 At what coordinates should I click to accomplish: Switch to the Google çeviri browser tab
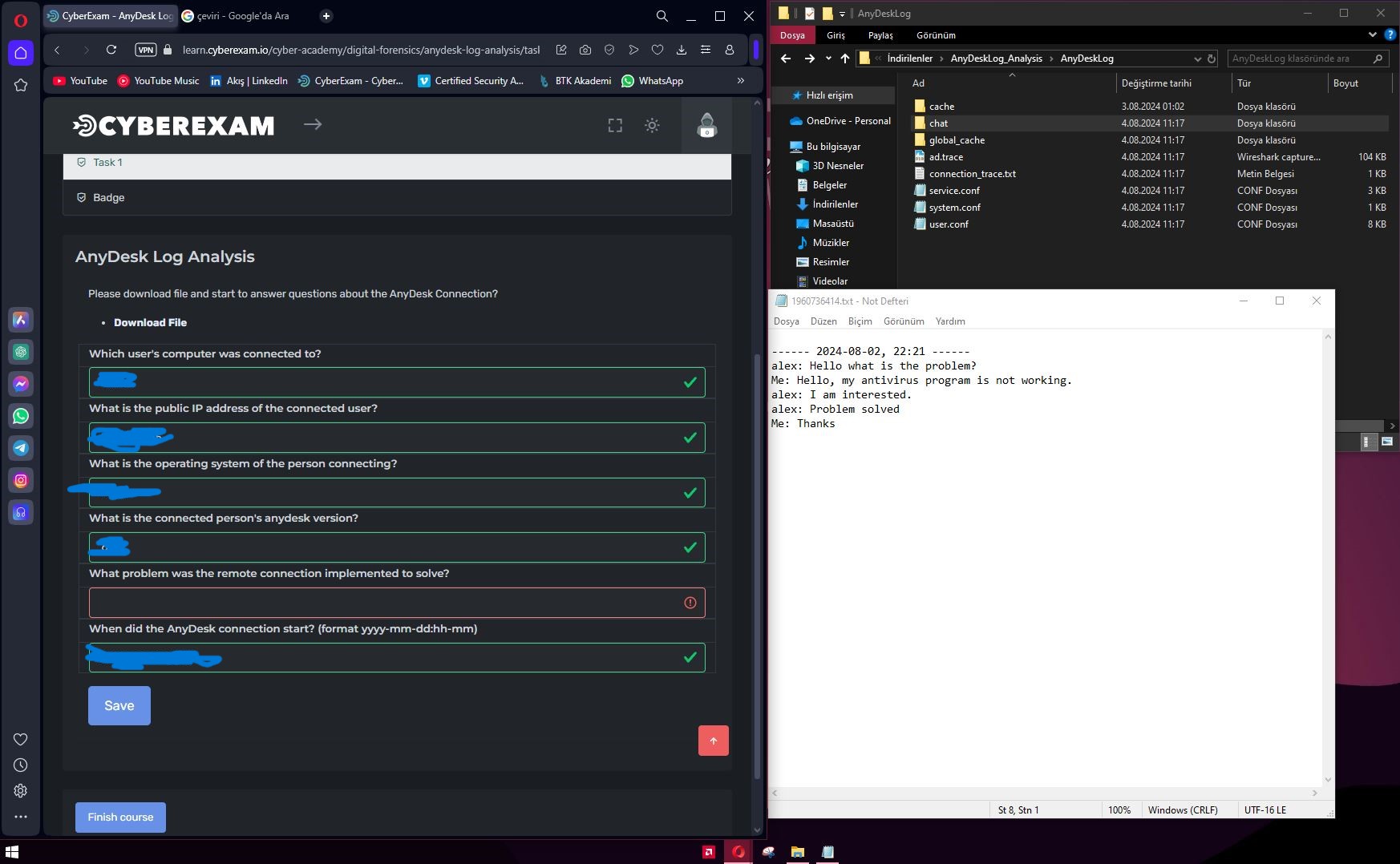(x=237, y=15)
